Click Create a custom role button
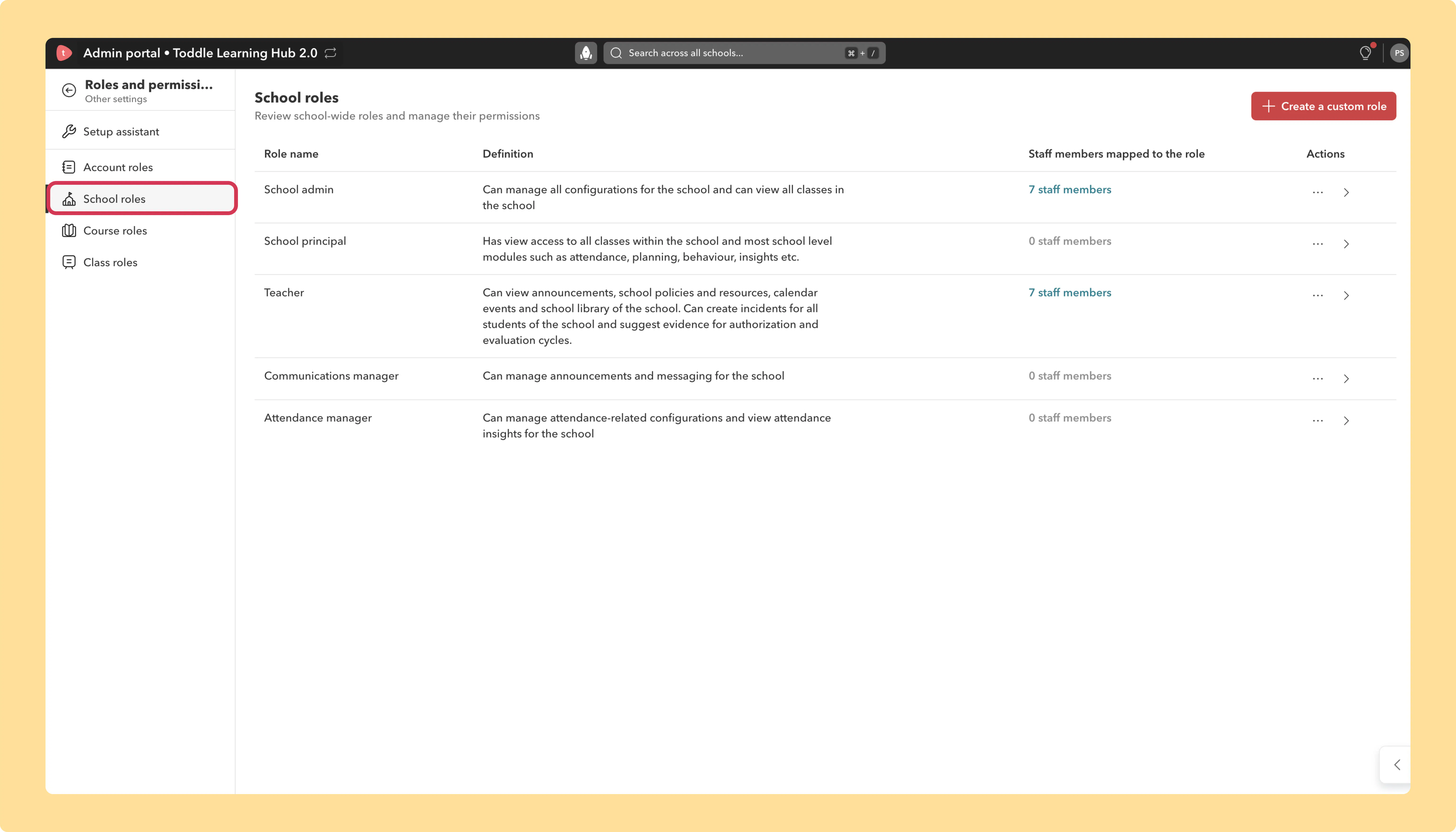 pos(1324,106)
